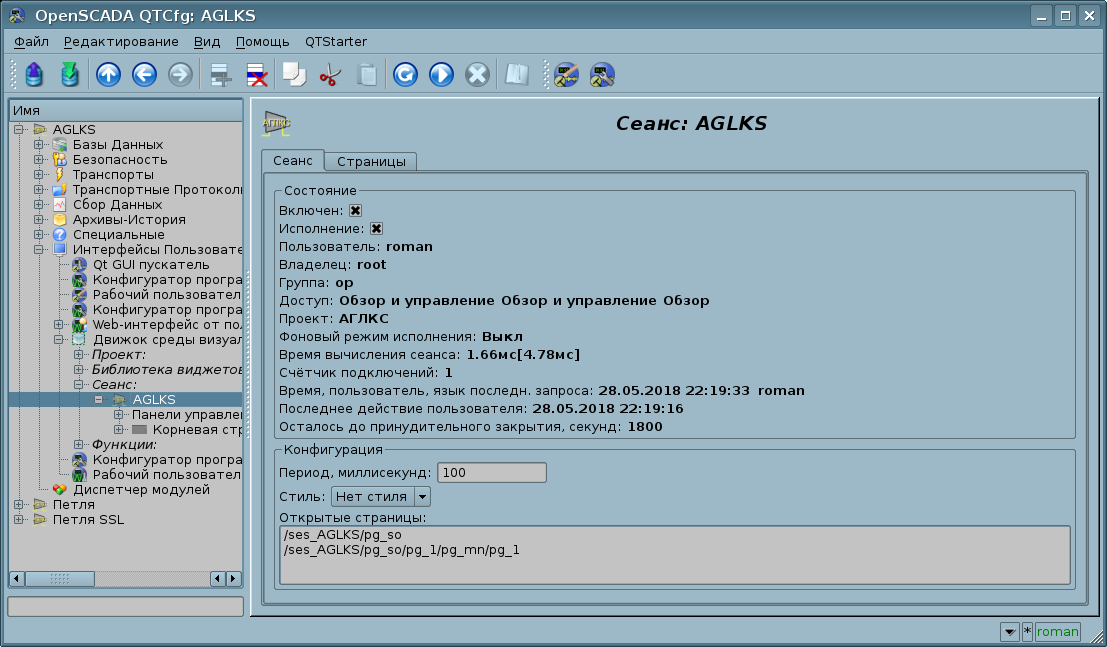Click the Безопасность security icon

pyautogui.click(x=60, y=160)
